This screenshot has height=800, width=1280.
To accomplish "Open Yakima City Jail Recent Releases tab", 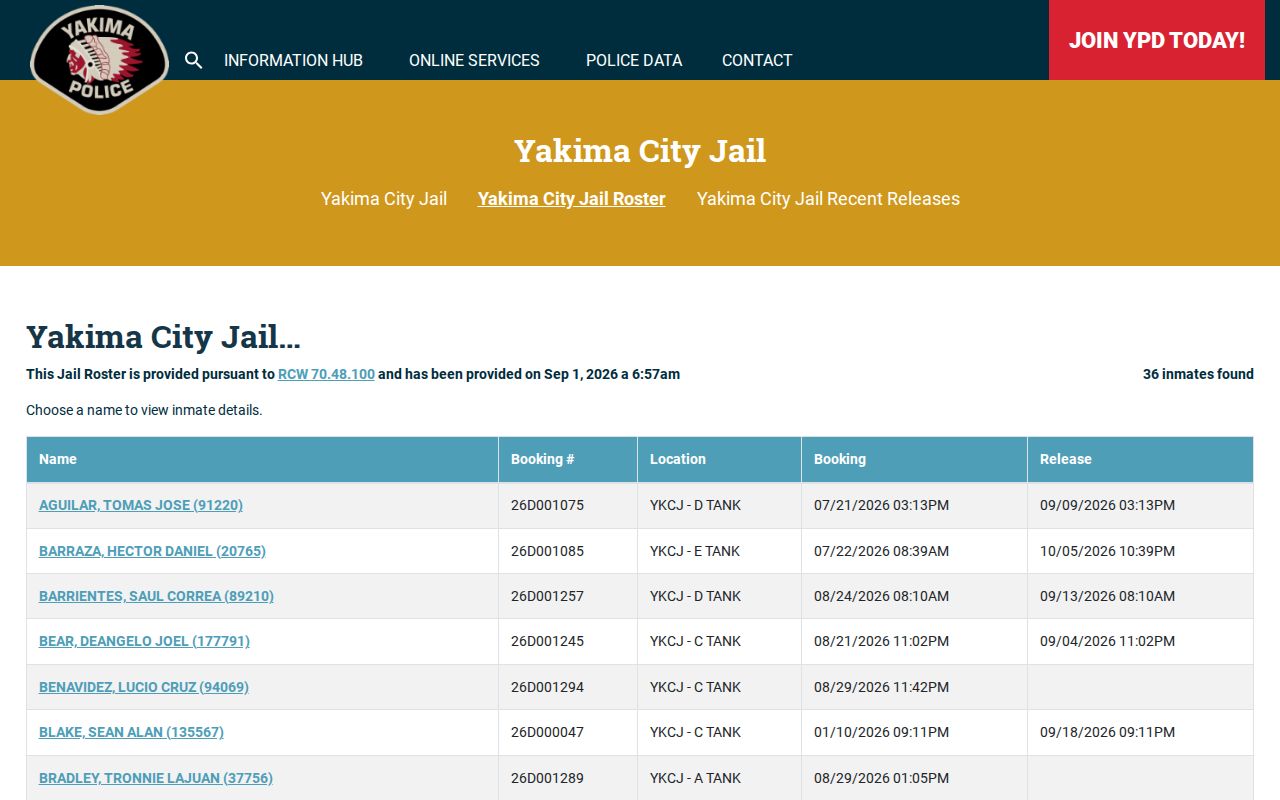I will coord(828,199).
